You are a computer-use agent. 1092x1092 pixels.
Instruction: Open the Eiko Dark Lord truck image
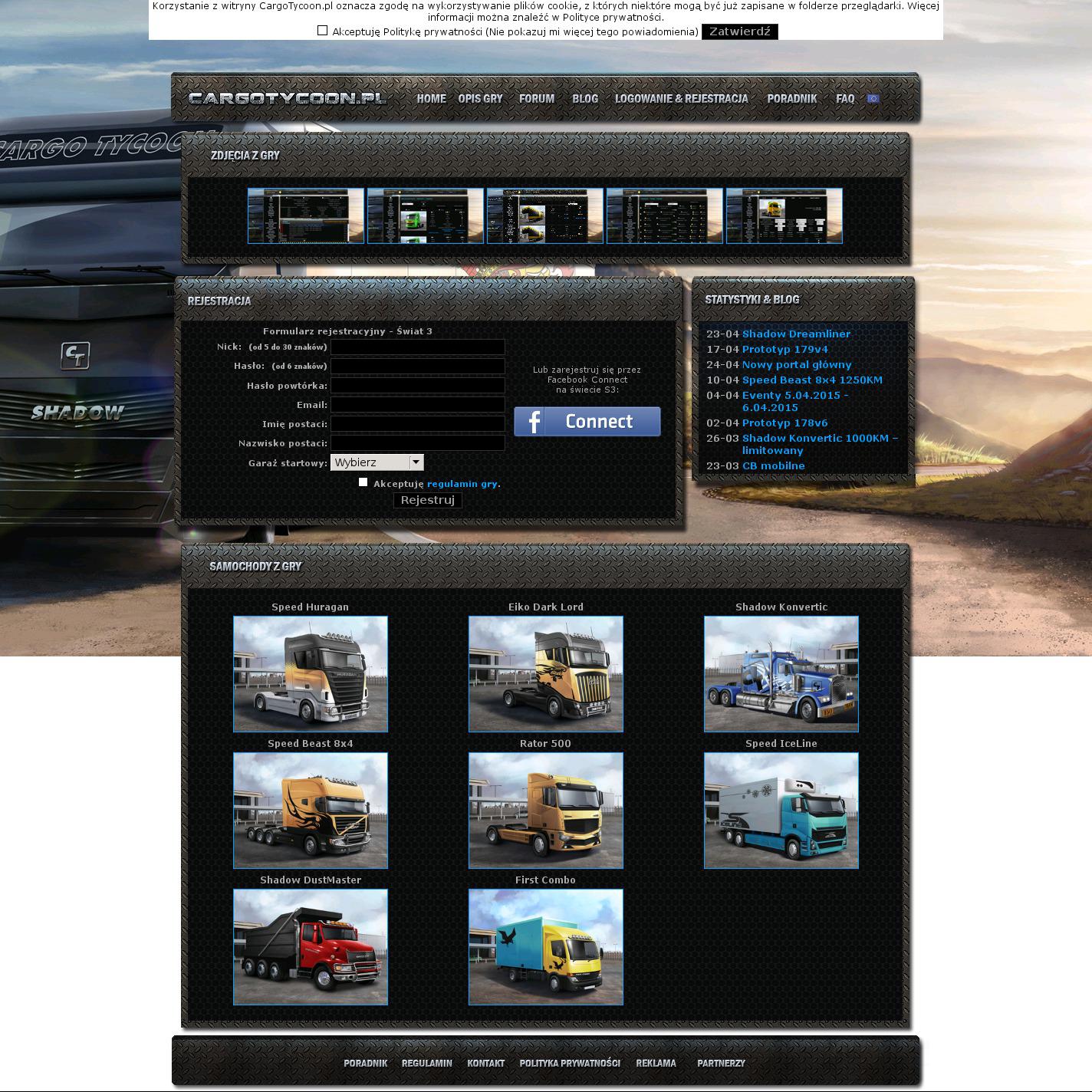click(545, 674)
